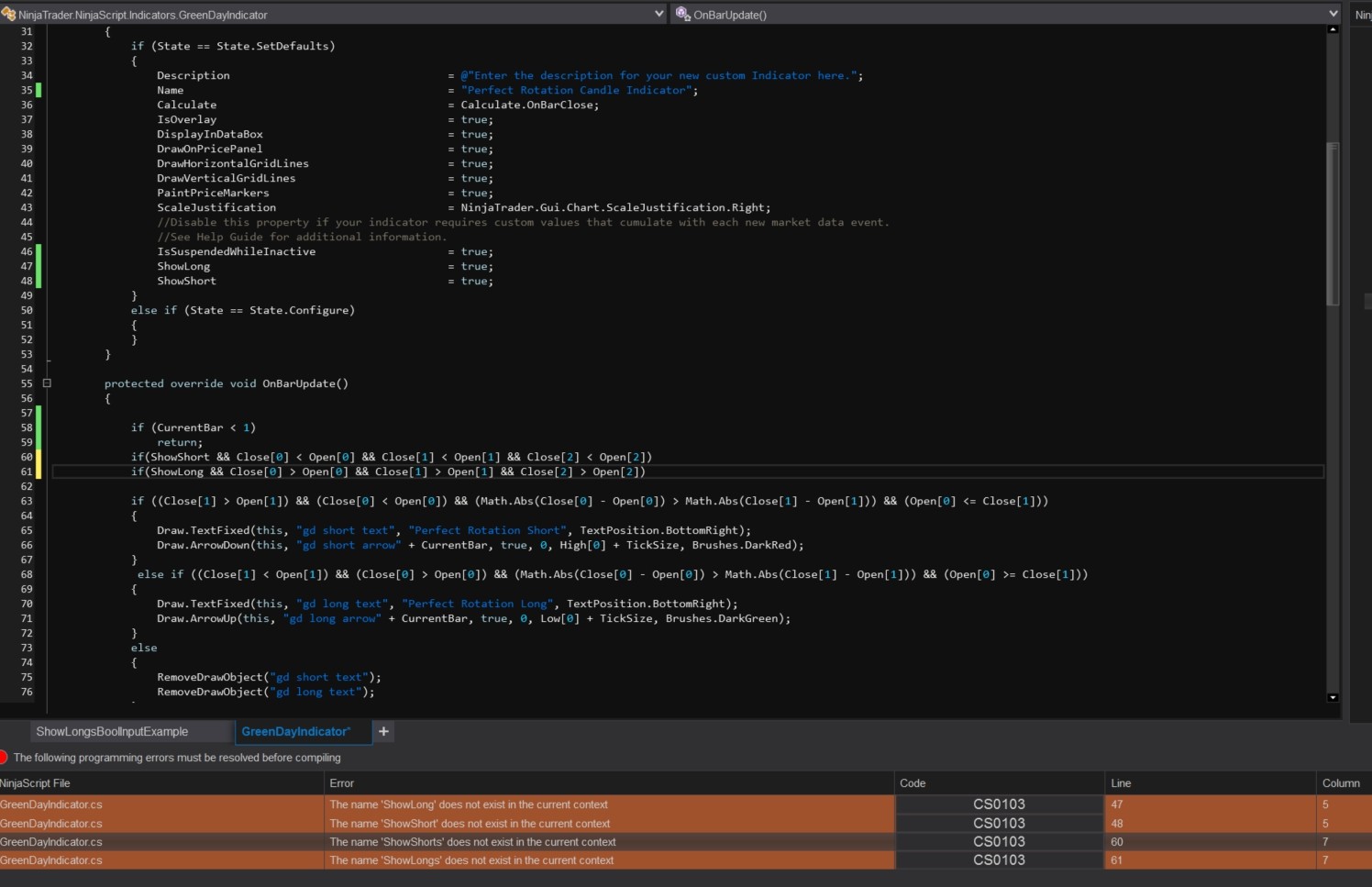
Task: Click the scroll down arrow of the code editor
Action: tap(1333, 697)
